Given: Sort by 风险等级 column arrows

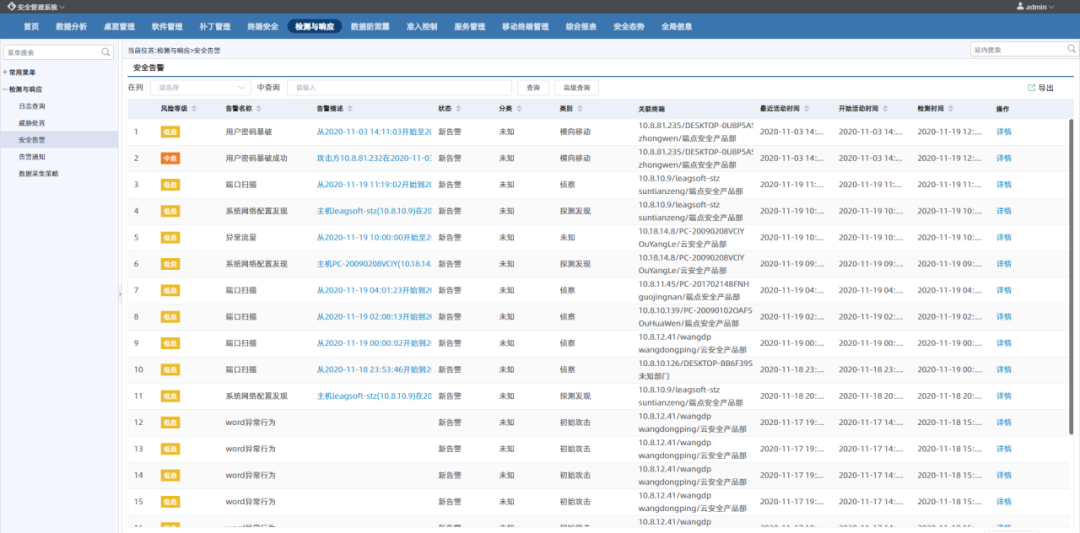Looking at the screenshot, I should coord(194,108).
